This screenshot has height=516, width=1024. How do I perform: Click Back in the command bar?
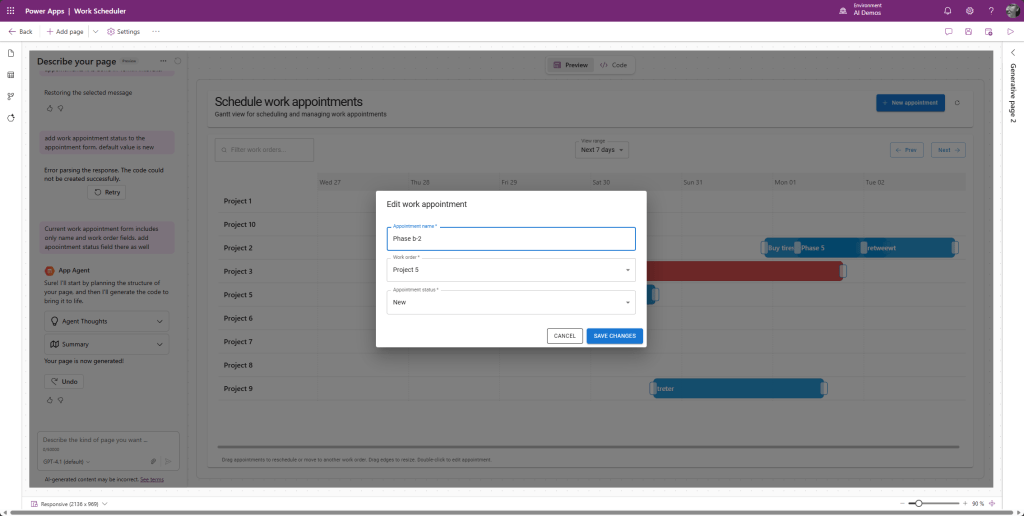[x=20, y=32]
